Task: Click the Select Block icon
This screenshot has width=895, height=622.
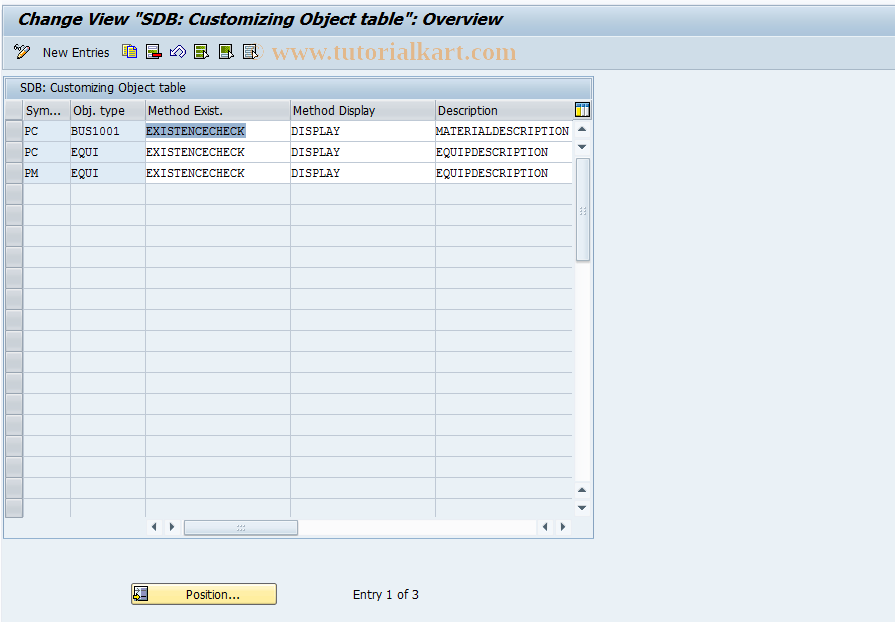Action: pyautogui.click(x=226, y=52)
